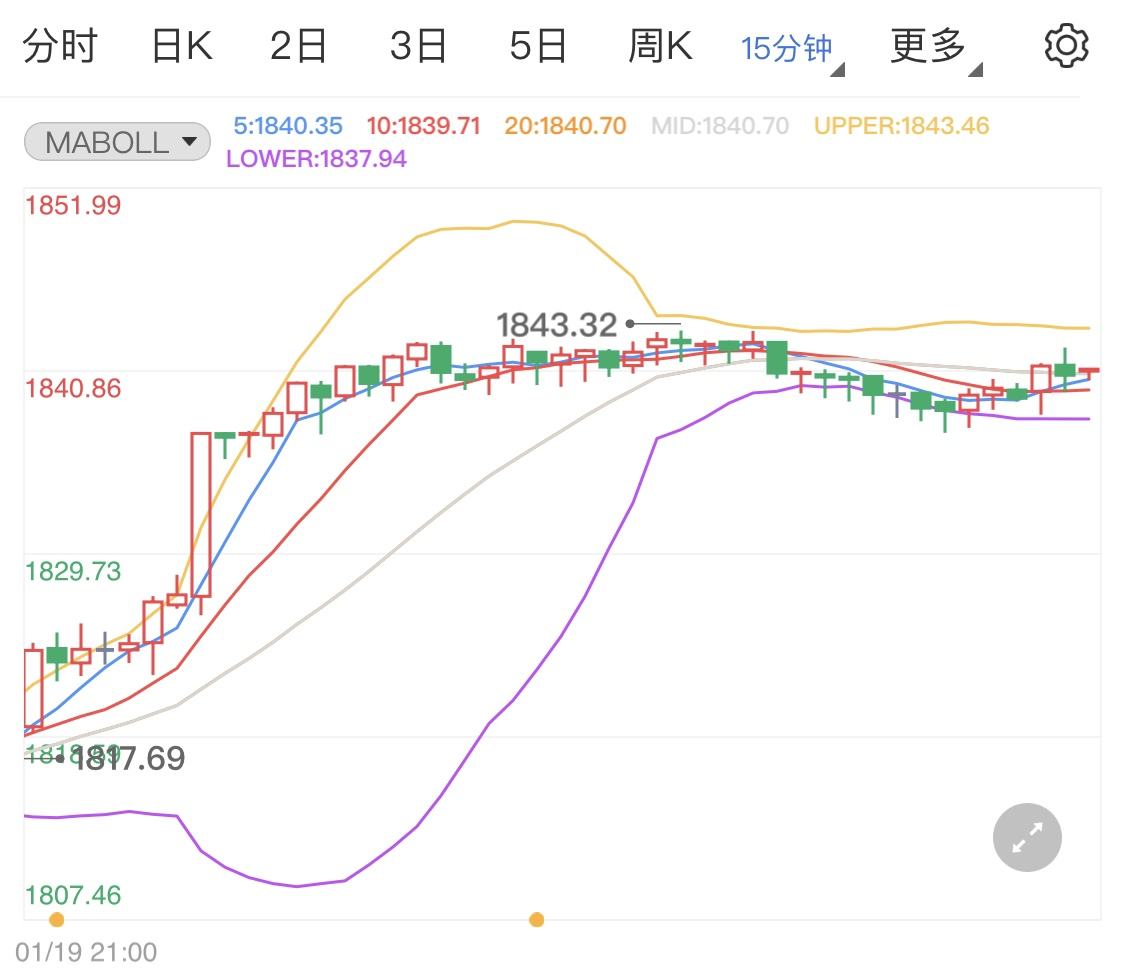Expand the 15分钟 interval dropdown

(789, 44)
